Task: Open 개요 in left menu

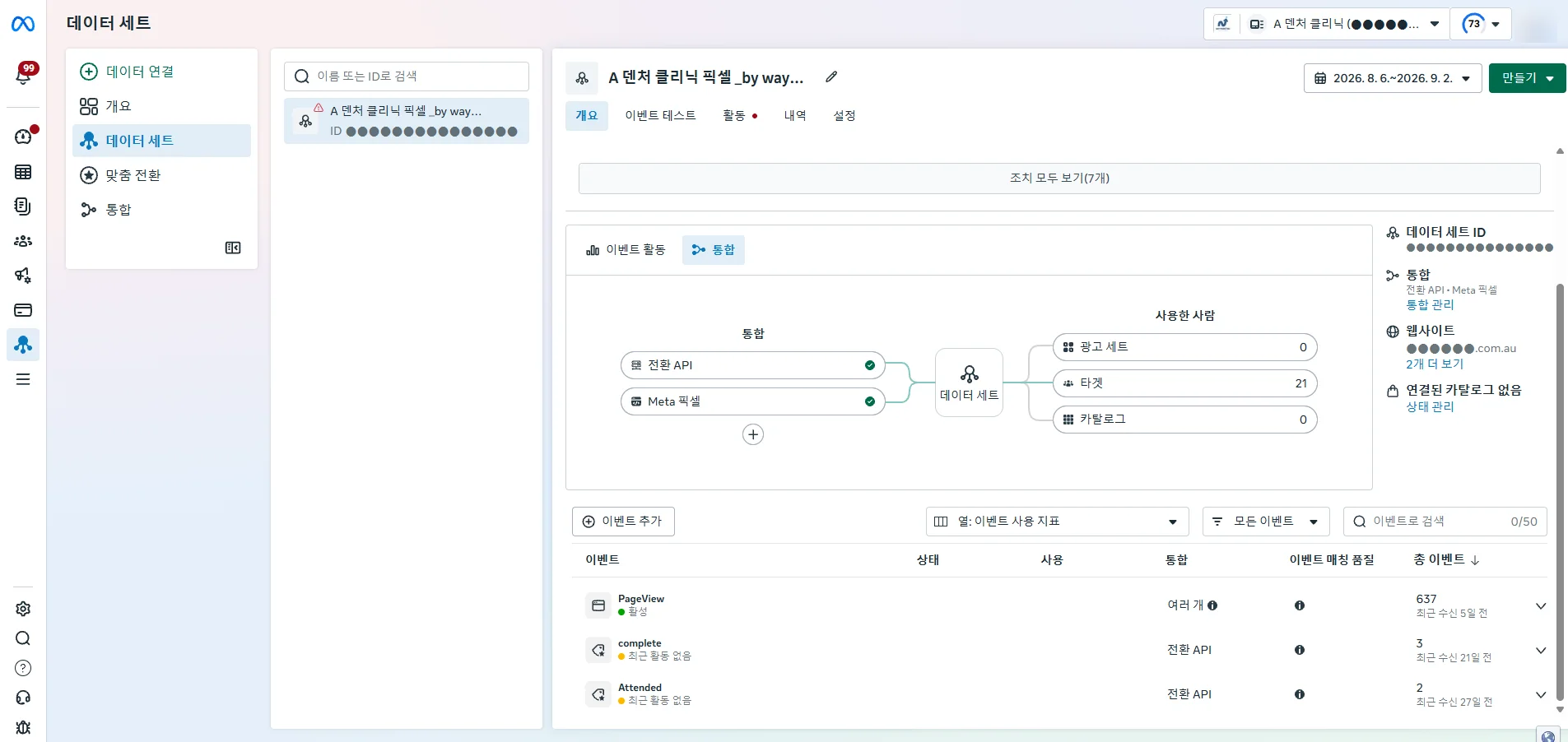Action: 161,106
